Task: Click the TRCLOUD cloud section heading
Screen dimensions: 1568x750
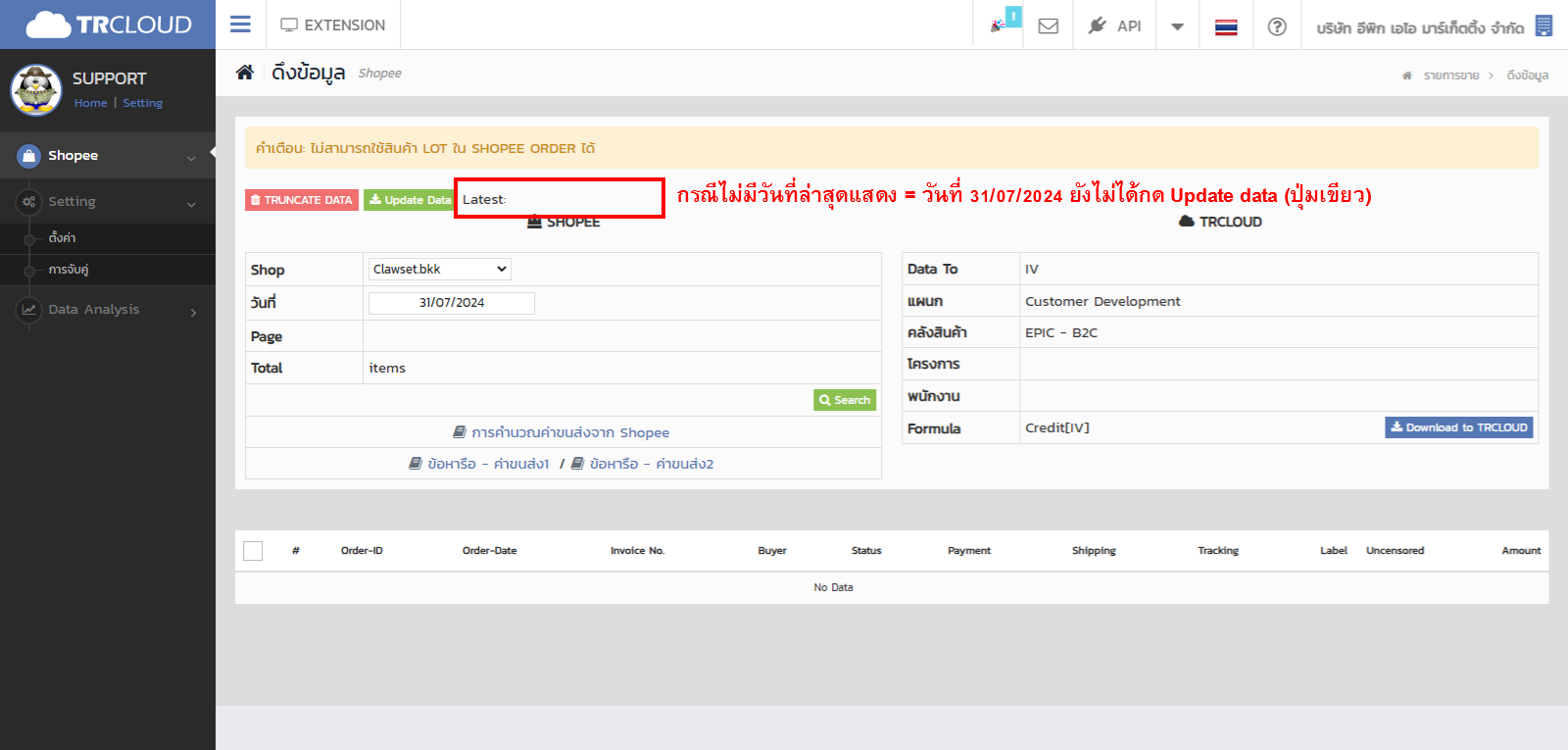Action: 1220,222
